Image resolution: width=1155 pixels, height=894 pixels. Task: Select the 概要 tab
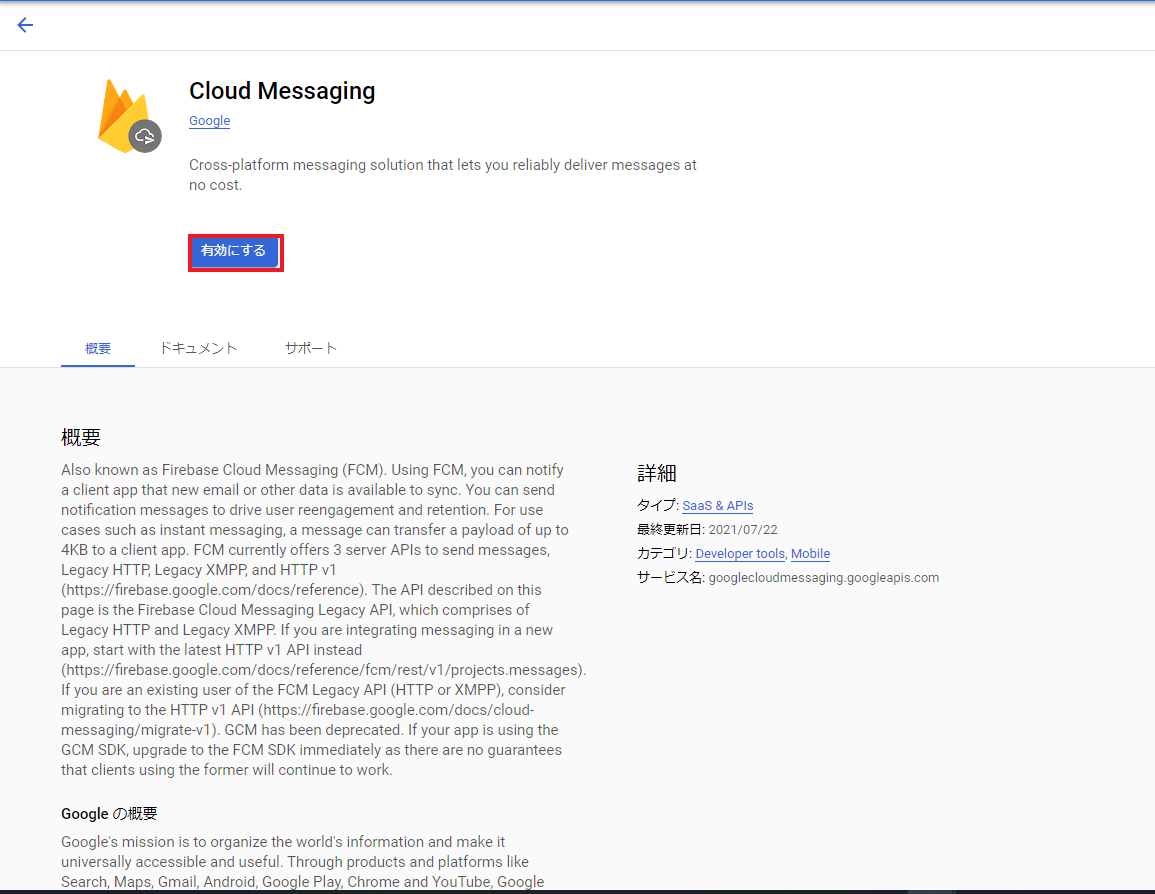coord(98,348)
